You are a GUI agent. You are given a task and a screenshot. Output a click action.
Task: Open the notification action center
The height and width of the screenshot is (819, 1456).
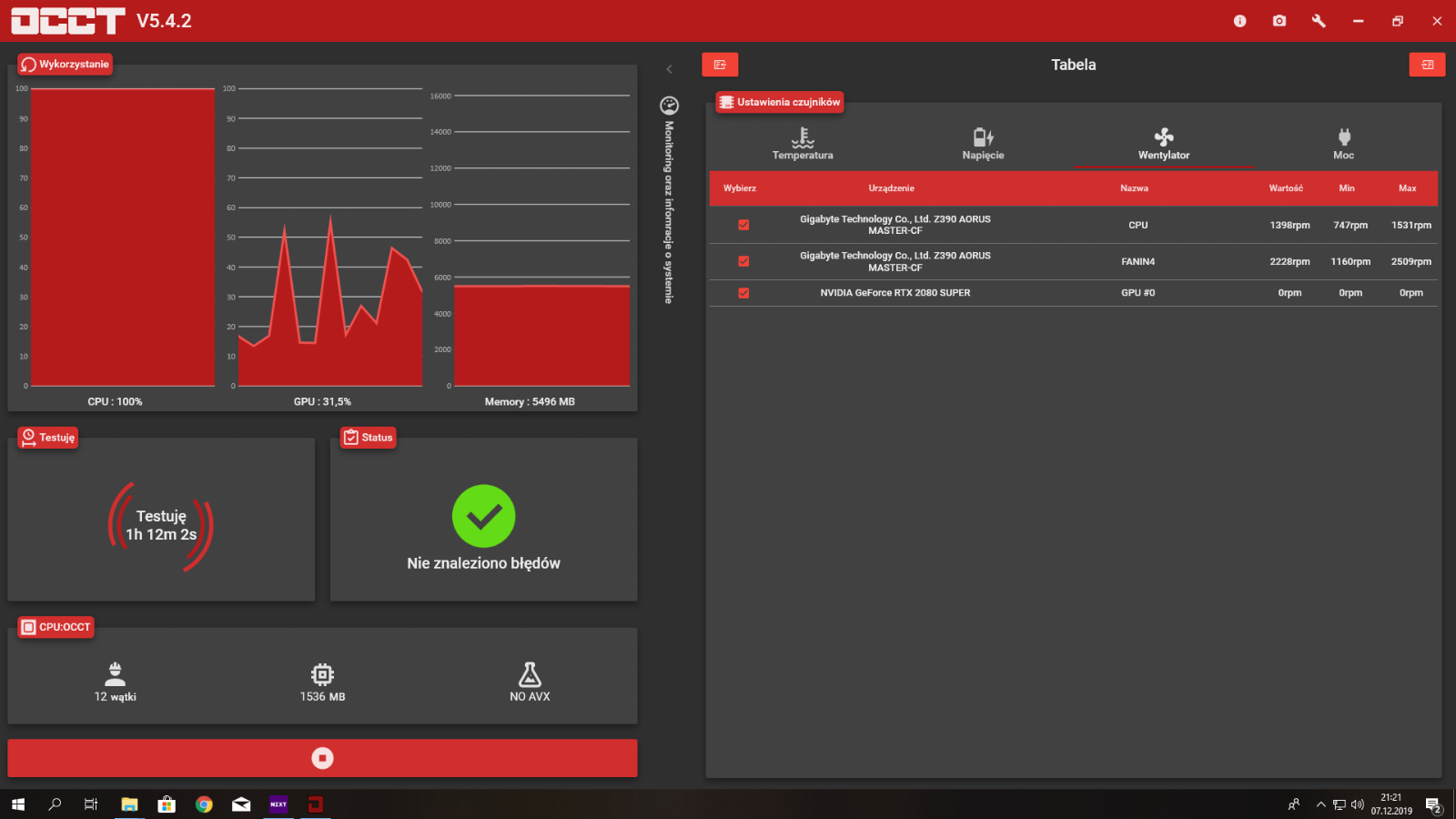coord(1433,804)
